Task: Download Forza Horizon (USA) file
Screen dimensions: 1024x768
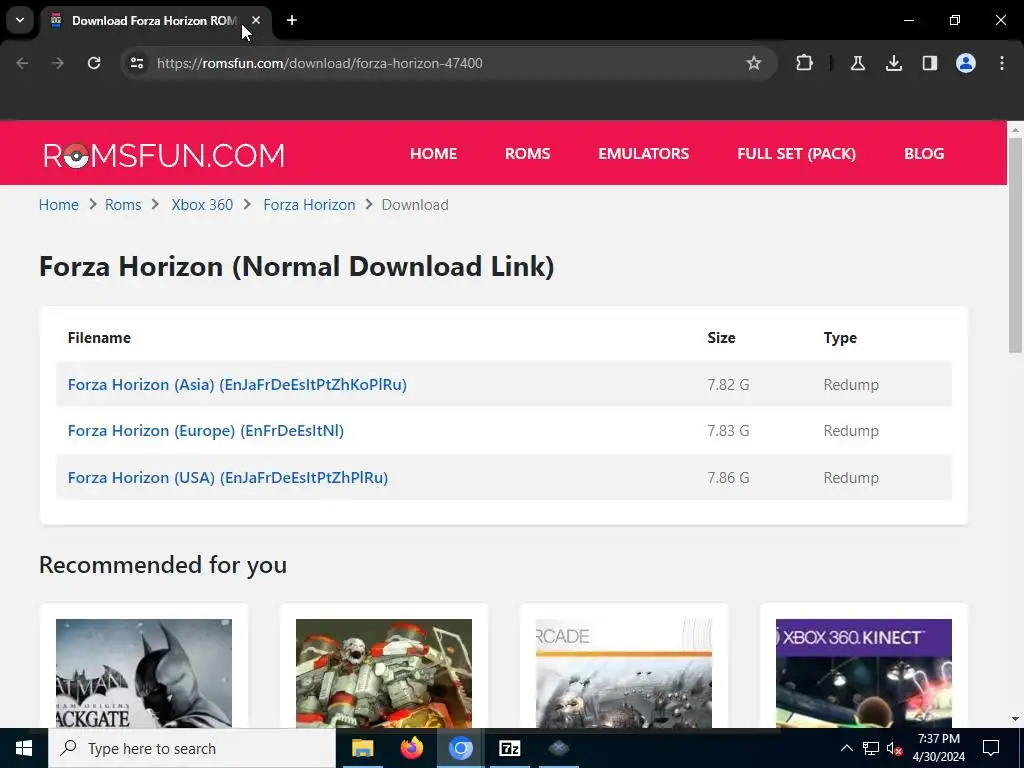Action: pyautogui.click(x=228, y=477)
